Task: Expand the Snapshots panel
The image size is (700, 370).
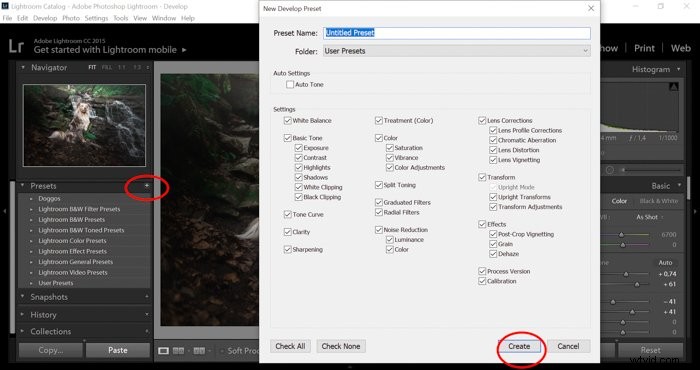Action: pos(22,297)
